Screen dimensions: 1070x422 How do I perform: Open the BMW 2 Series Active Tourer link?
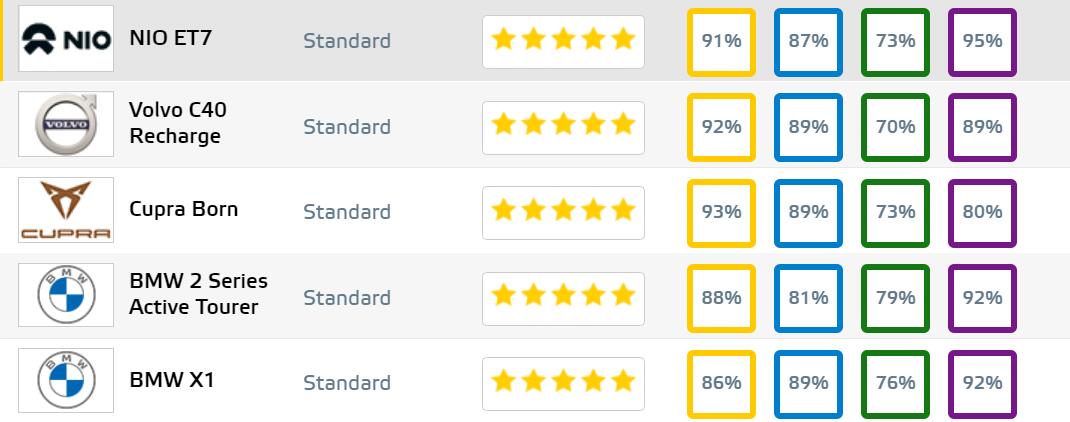click(x=198, y=293)
